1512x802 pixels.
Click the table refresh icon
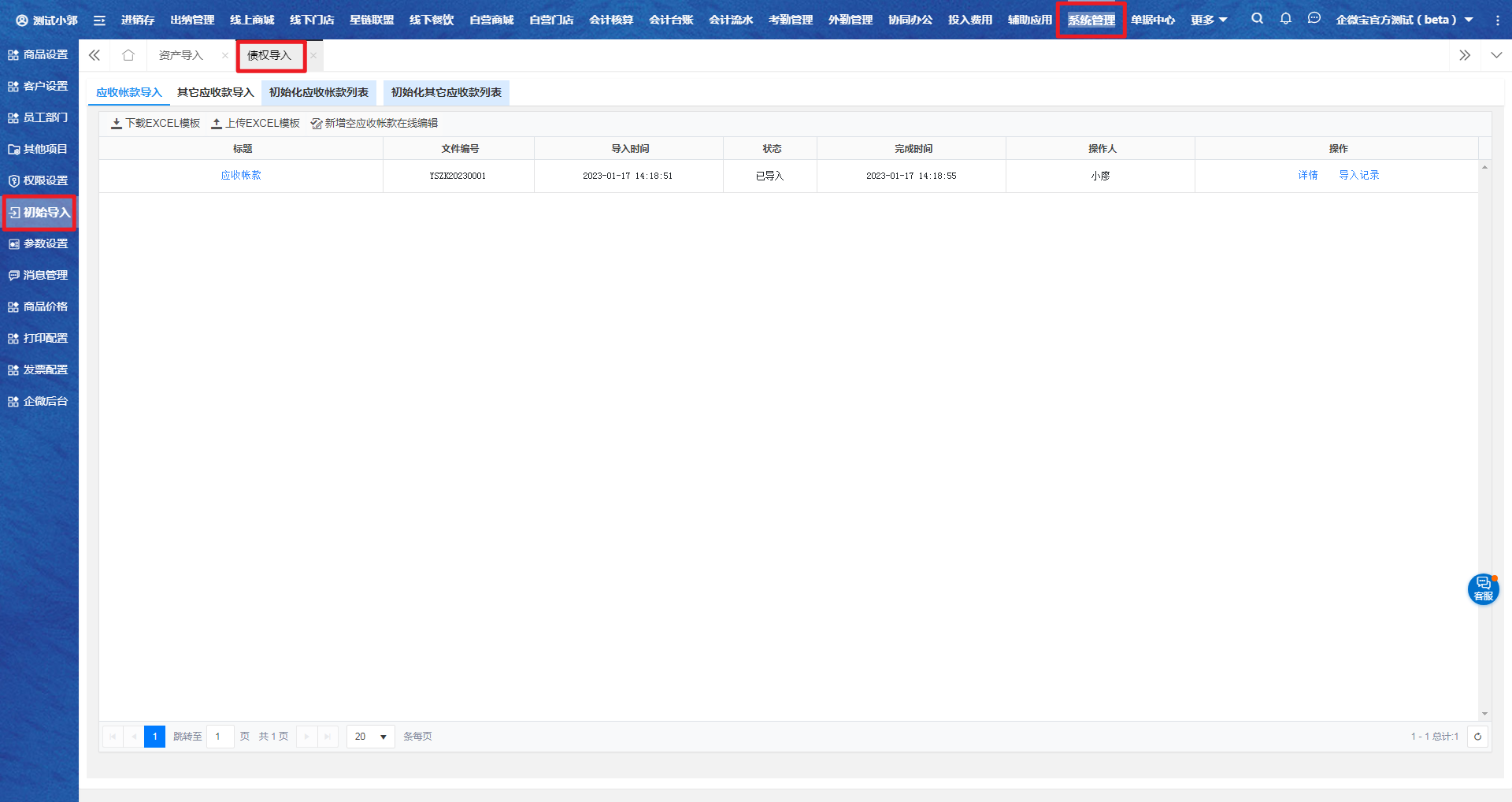click(x=1477, y=737)
